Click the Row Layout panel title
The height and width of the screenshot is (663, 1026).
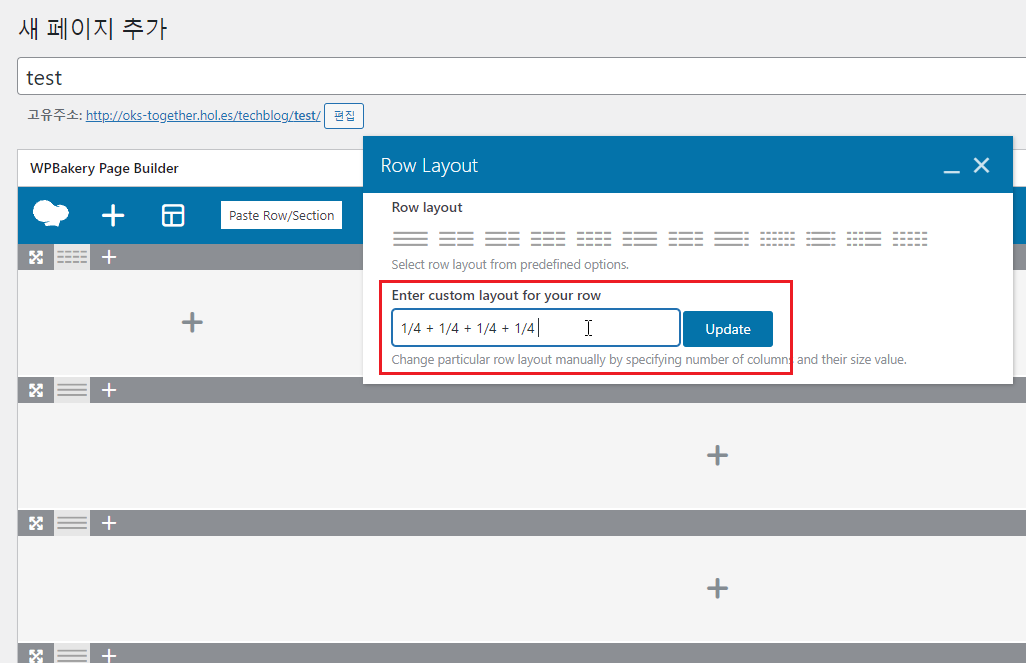coord(429,166)
